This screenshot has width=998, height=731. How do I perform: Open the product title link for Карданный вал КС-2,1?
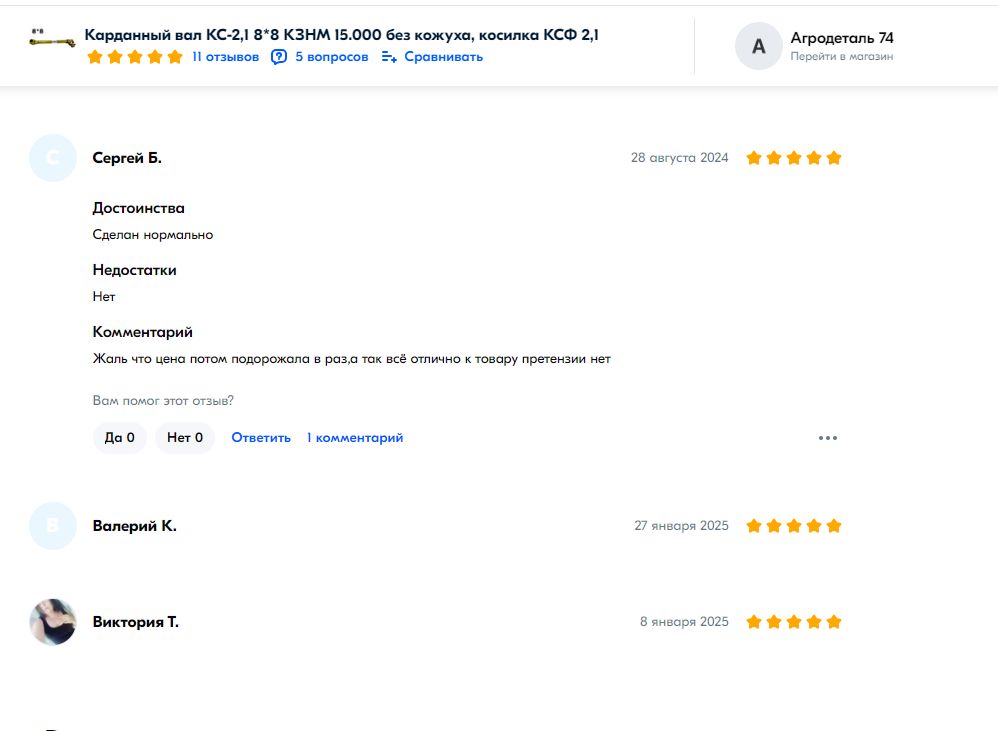point(341,35)
